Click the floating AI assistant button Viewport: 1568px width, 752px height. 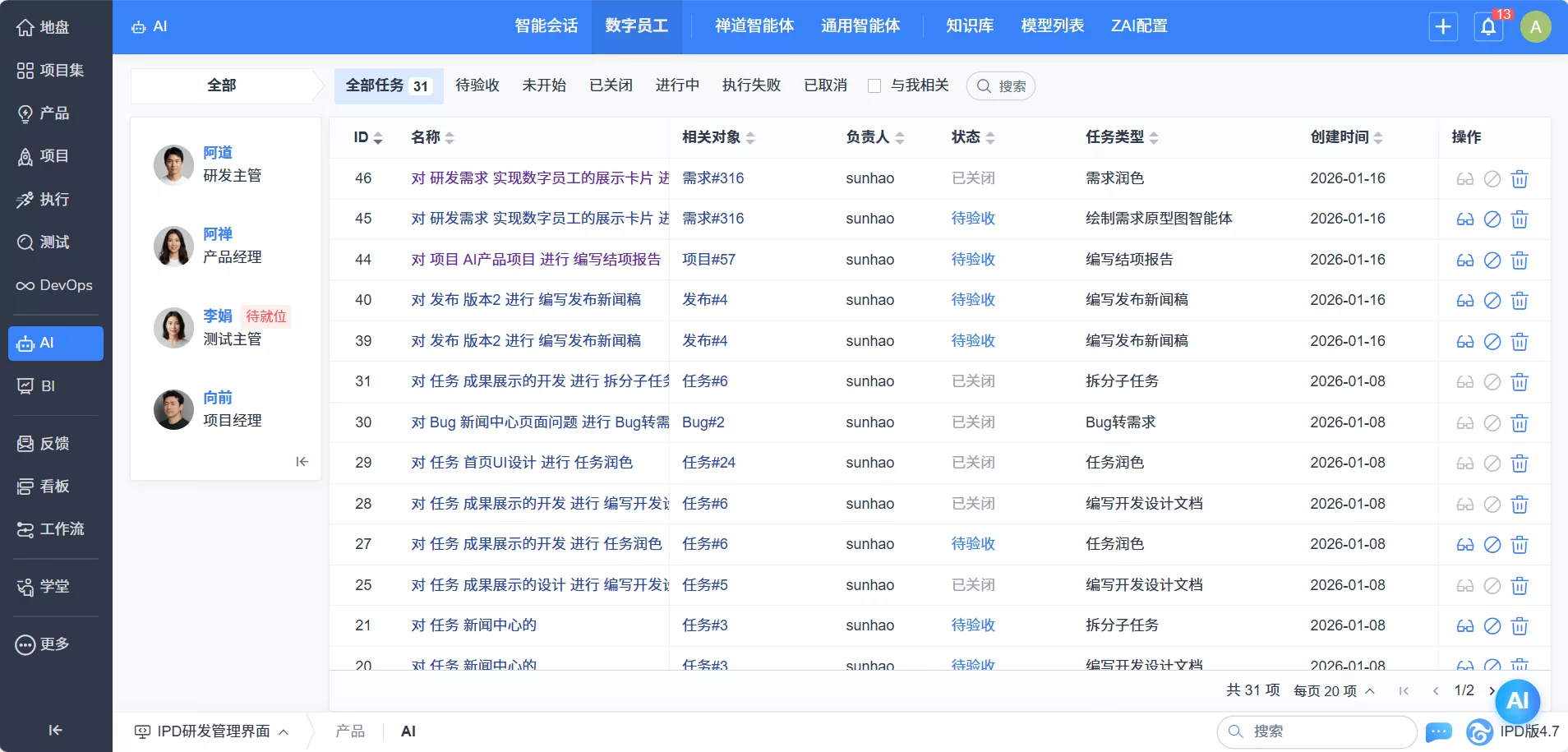point(1516,701)
